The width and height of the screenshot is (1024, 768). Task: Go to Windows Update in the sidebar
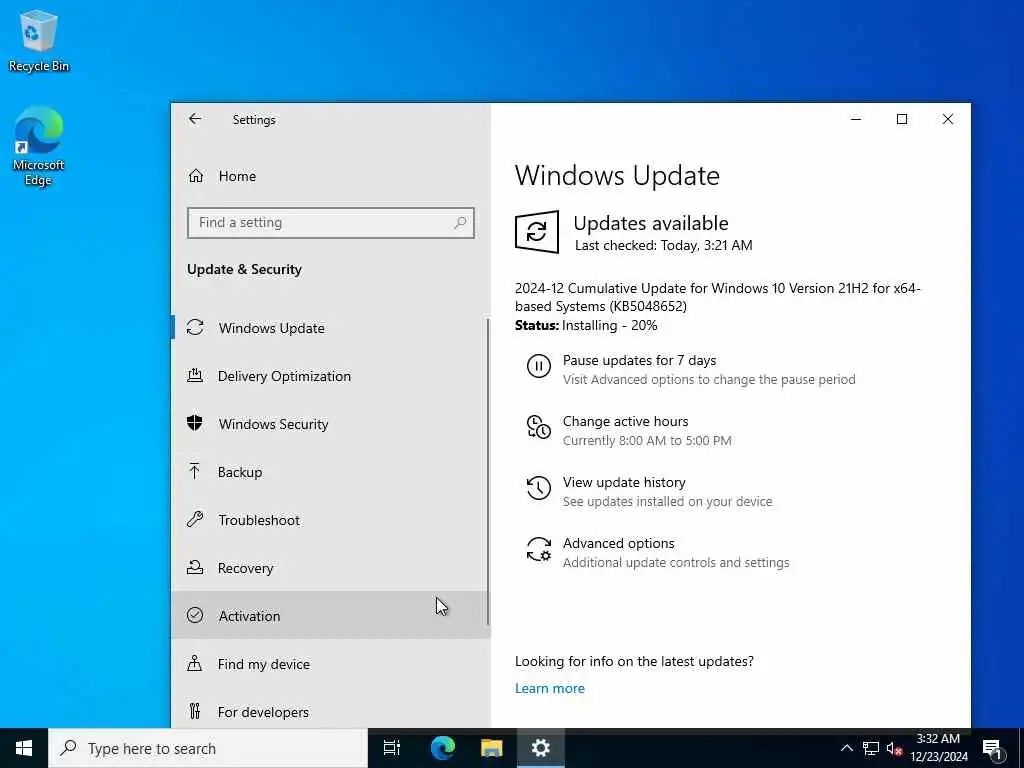tap(330, 328)
